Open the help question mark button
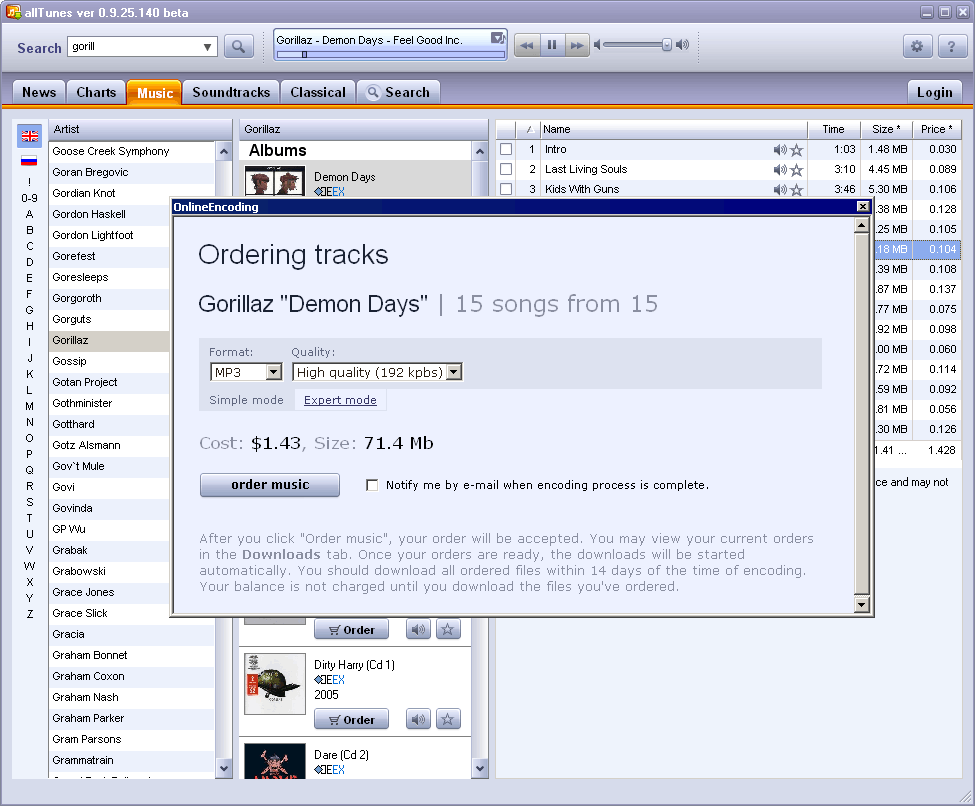This screenshot has width=975, height=806. point(951,46)
